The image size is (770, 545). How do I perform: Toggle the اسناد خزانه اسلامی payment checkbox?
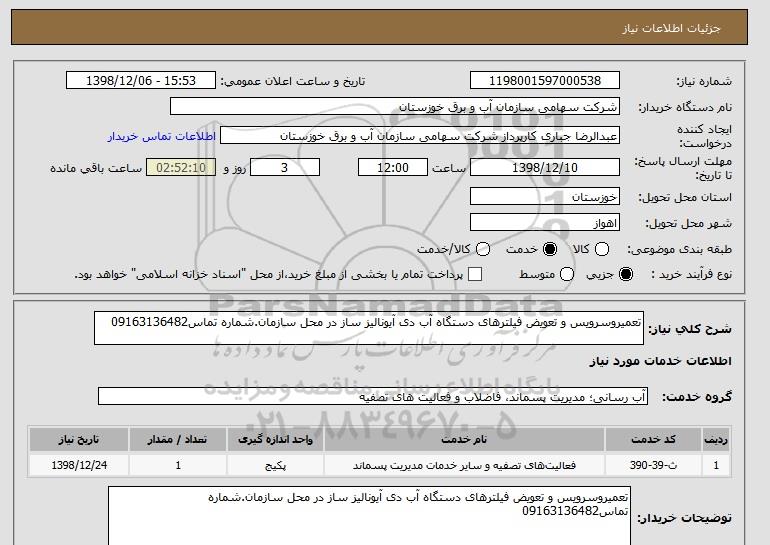[x=475, y=274]
